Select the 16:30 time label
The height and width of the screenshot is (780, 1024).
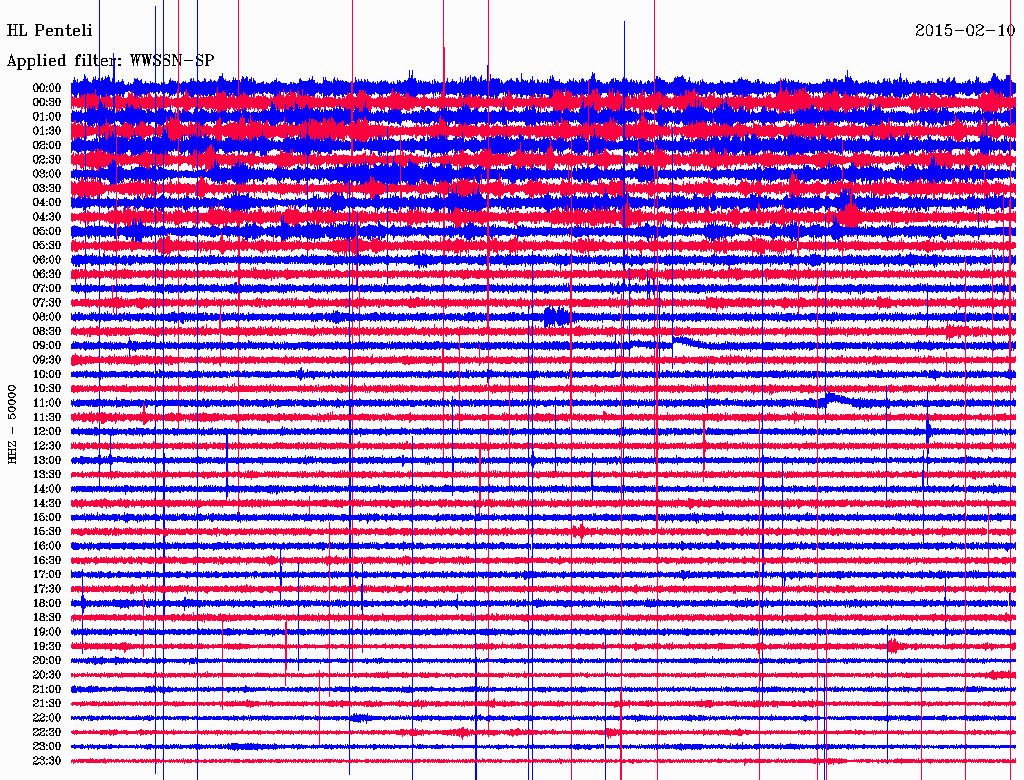[x=47, y=561]
